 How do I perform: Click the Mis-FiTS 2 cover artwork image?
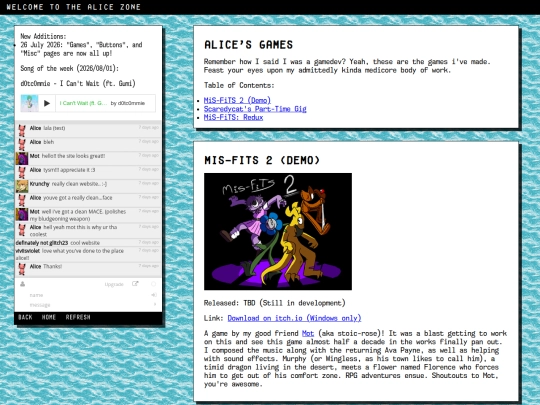pyautogui.click(x=278, y=231)
